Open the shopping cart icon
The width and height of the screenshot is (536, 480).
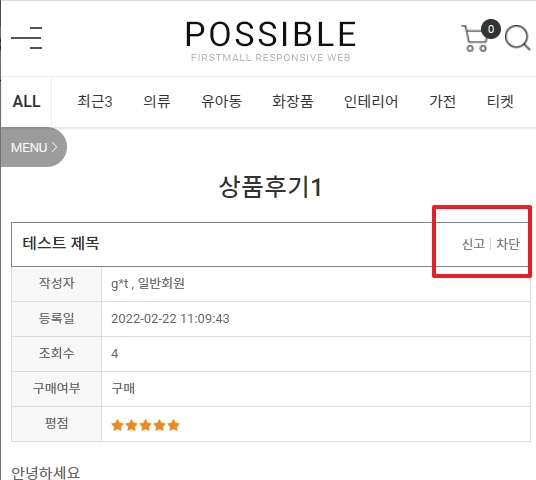click(x=475, y=38)
